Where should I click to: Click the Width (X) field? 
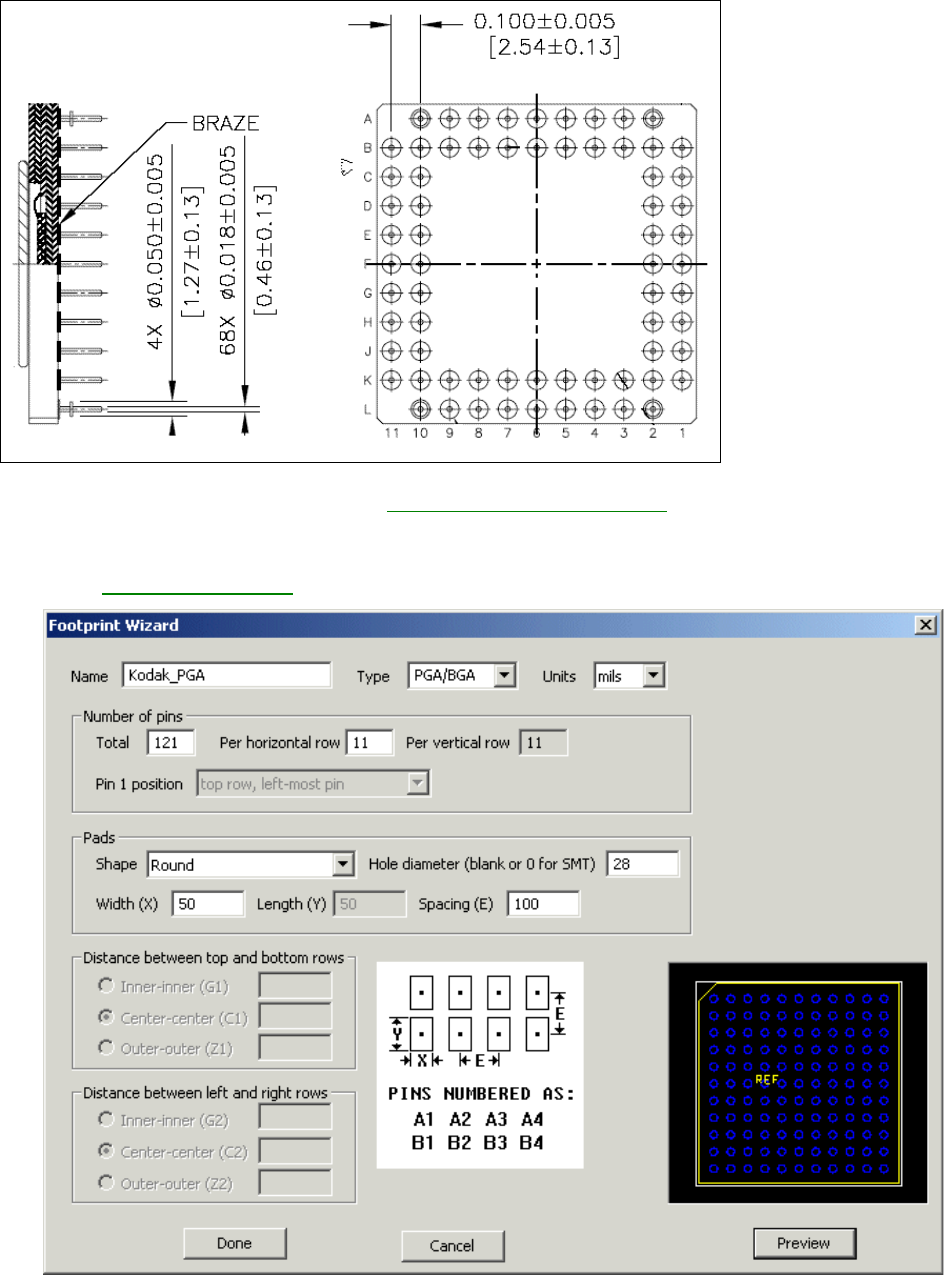point(208,904)
